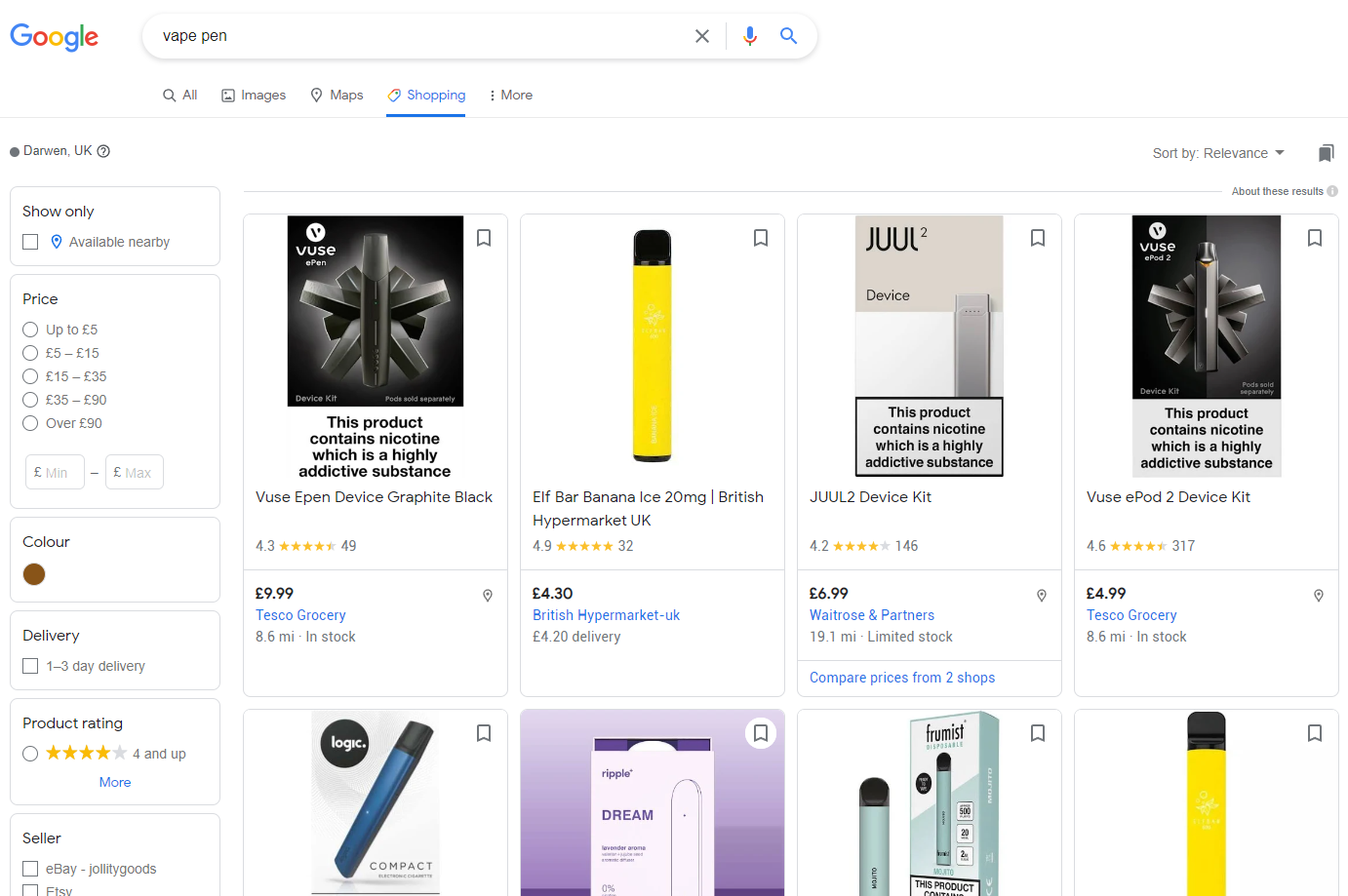Bookmark the Frumist disposable product
The height and width of the screenshot is (896, 1348).
1038,733
